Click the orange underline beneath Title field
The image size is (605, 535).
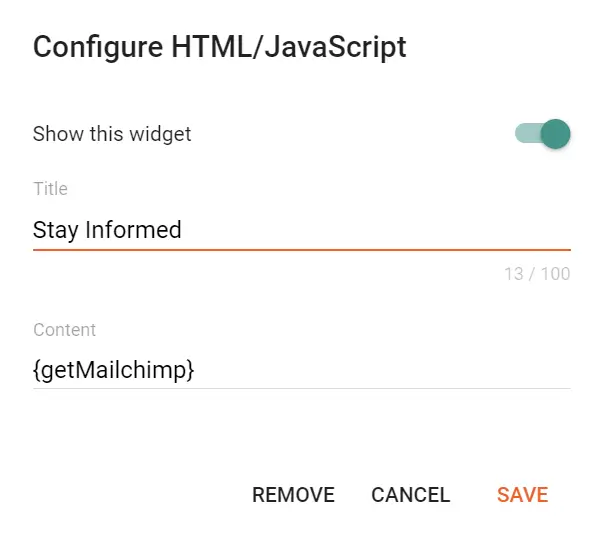tap(300, 249)
